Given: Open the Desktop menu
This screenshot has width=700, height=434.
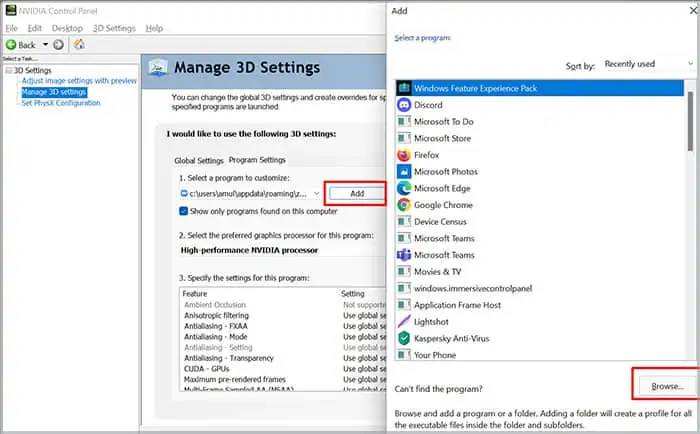Looking at the screenshot, I should [x=67, y=28].
